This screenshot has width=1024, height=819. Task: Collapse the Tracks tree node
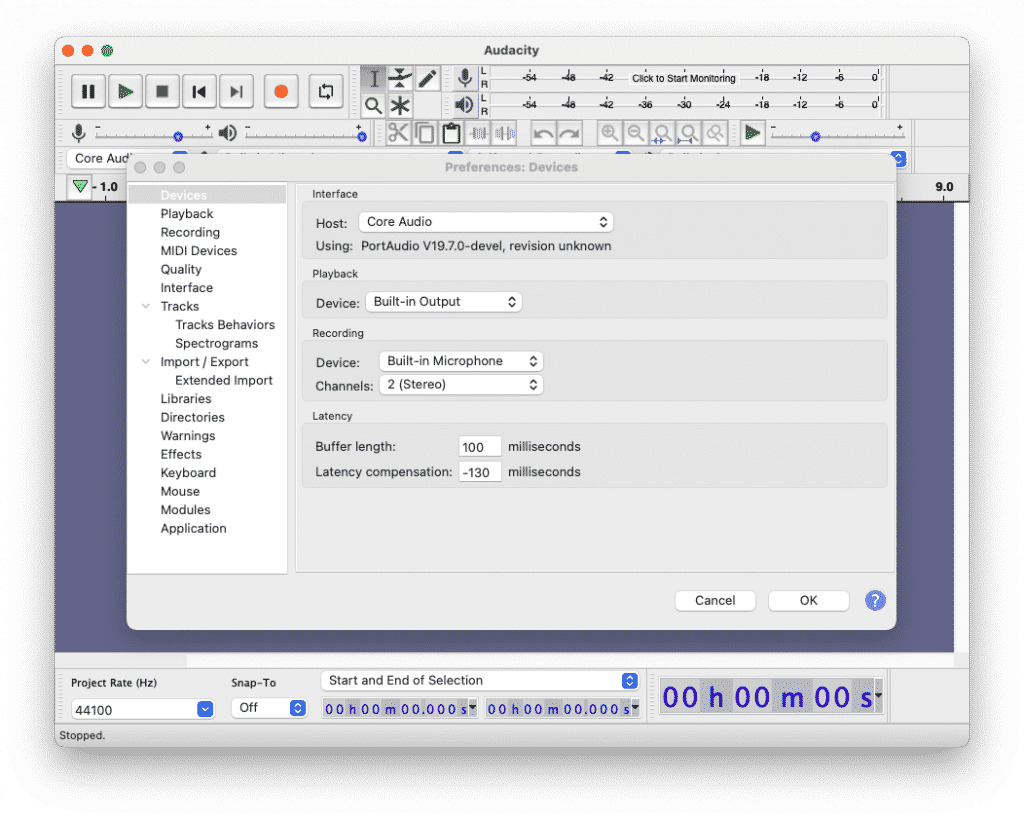[146, 306]
